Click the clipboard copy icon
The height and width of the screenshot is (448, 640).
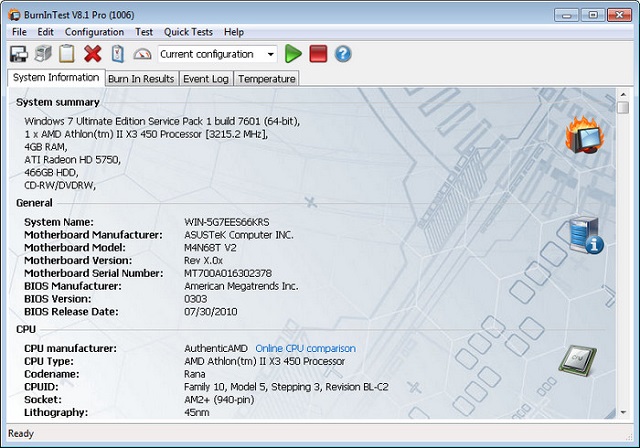[x=67, y=54]
